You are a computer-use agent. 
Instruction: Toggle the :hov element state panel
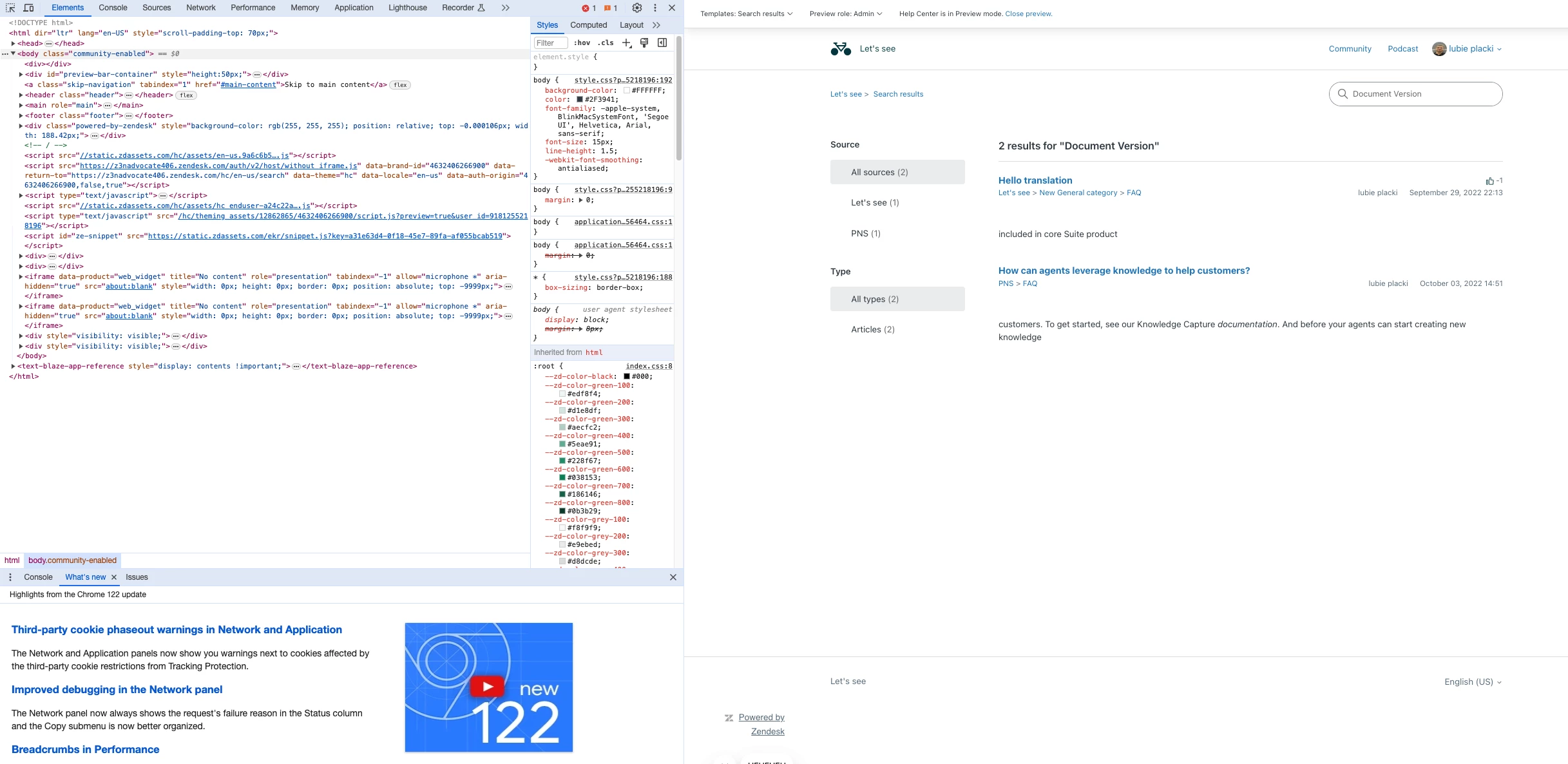coord(582,43)
